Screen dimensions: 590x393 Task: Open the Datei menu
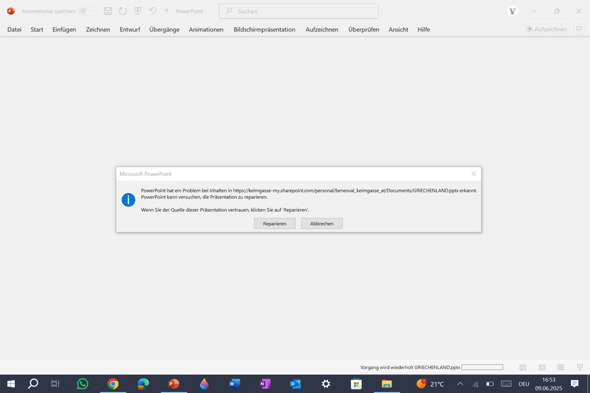14,29
